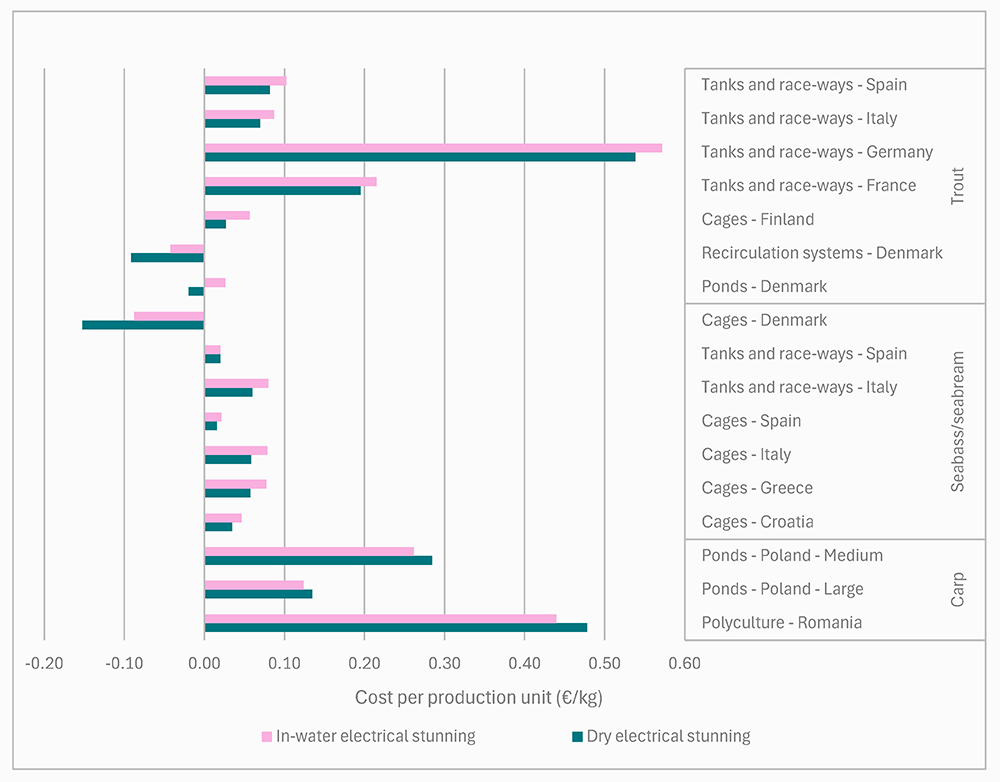Screen dimensions: 1000x782
Task: Click the -0.20 axis tick label
Action: [43, 663]
